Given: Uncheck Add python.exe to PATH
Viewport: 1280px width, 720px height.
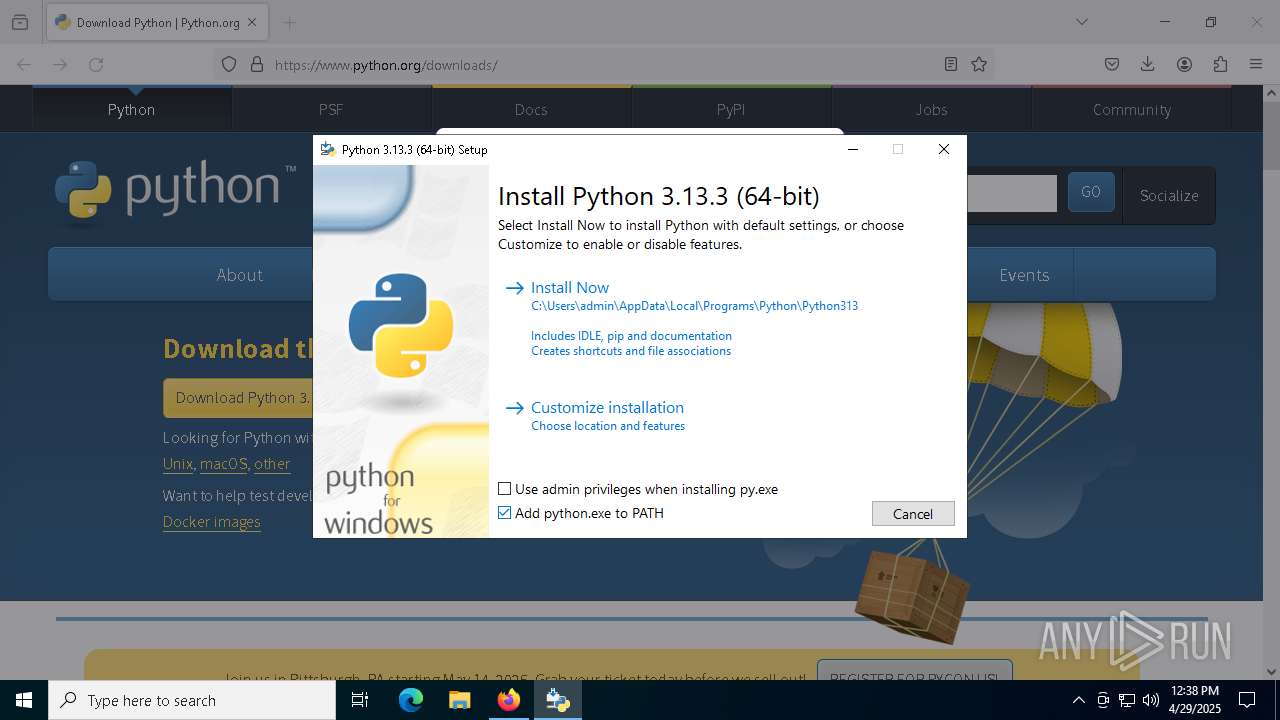Looking at the screenshot, I should (x=505, y=513).
